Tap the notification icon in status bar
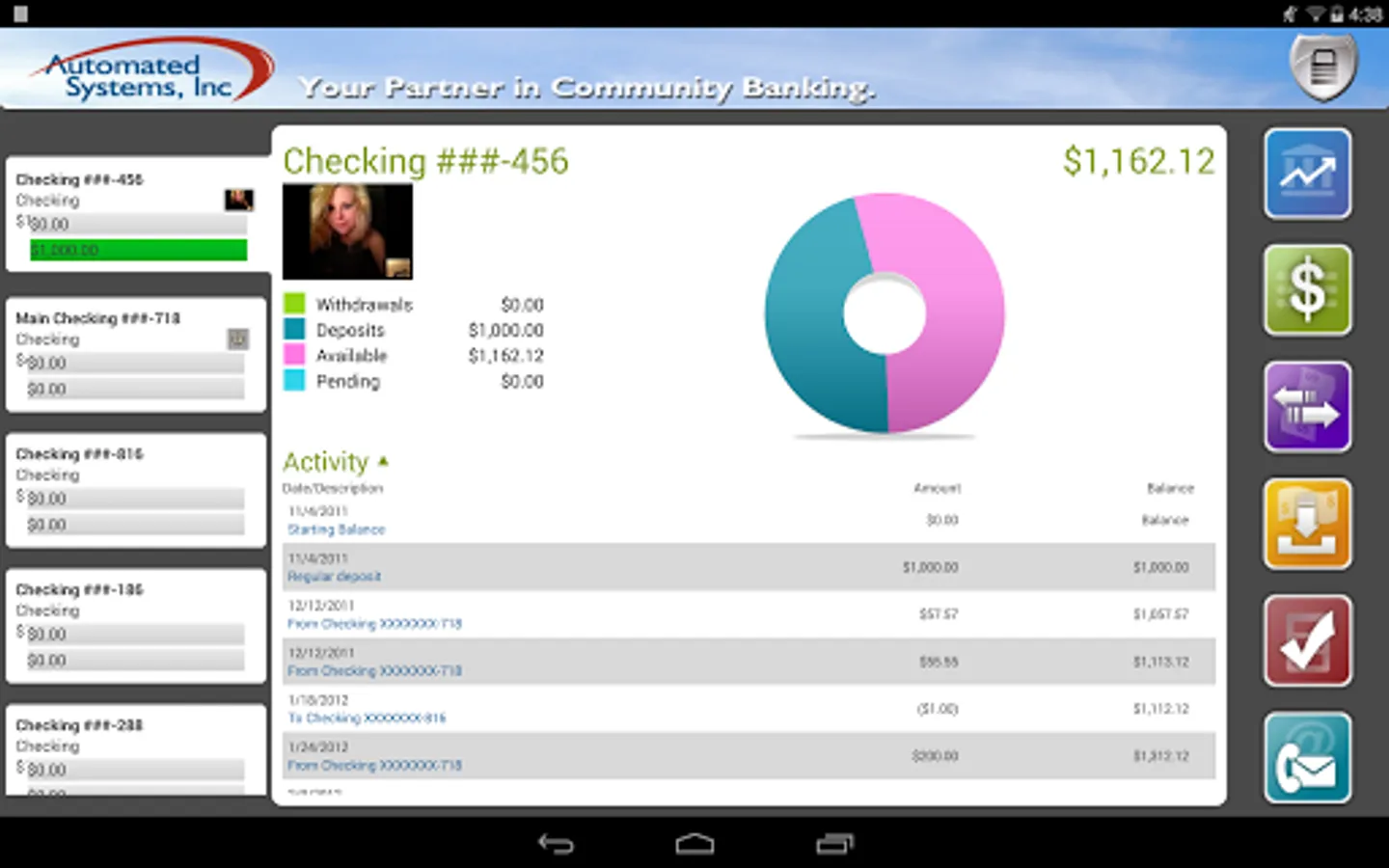 click(x=20, y=14)
